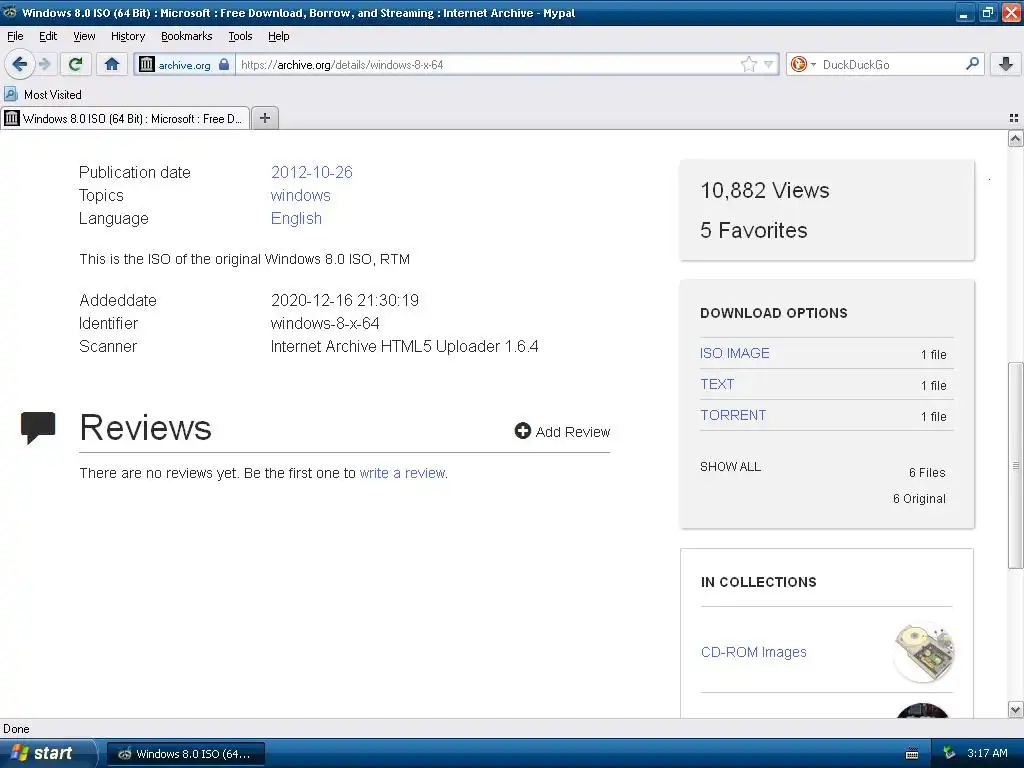This screenshot has width=1024, height=768.
Task: Open the File menu
Action: pyautogui.click(x=15, y=36)
